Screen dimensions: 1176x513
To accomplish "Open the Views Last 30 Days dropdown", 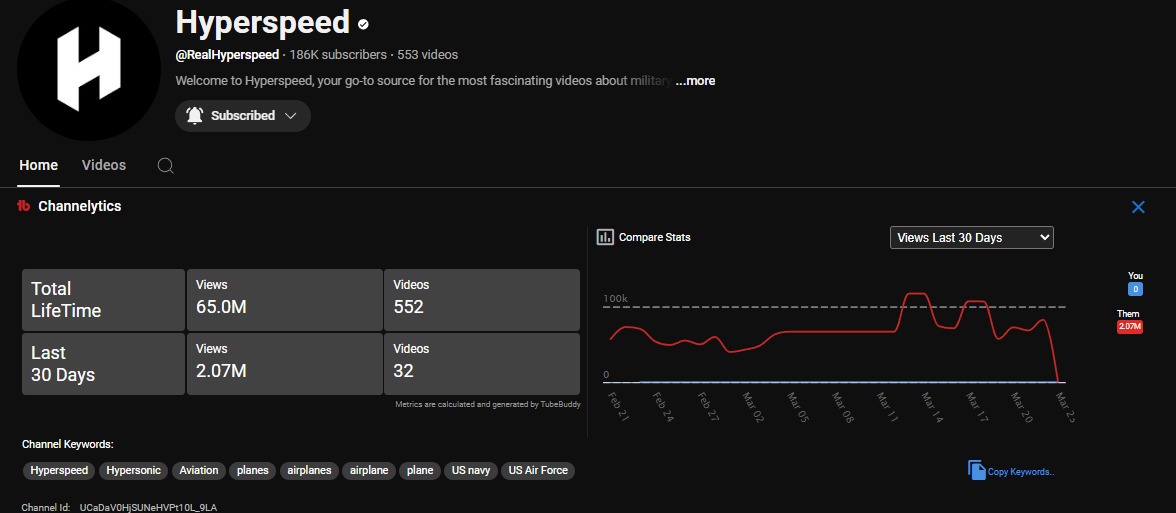I will tap(971, 237).
